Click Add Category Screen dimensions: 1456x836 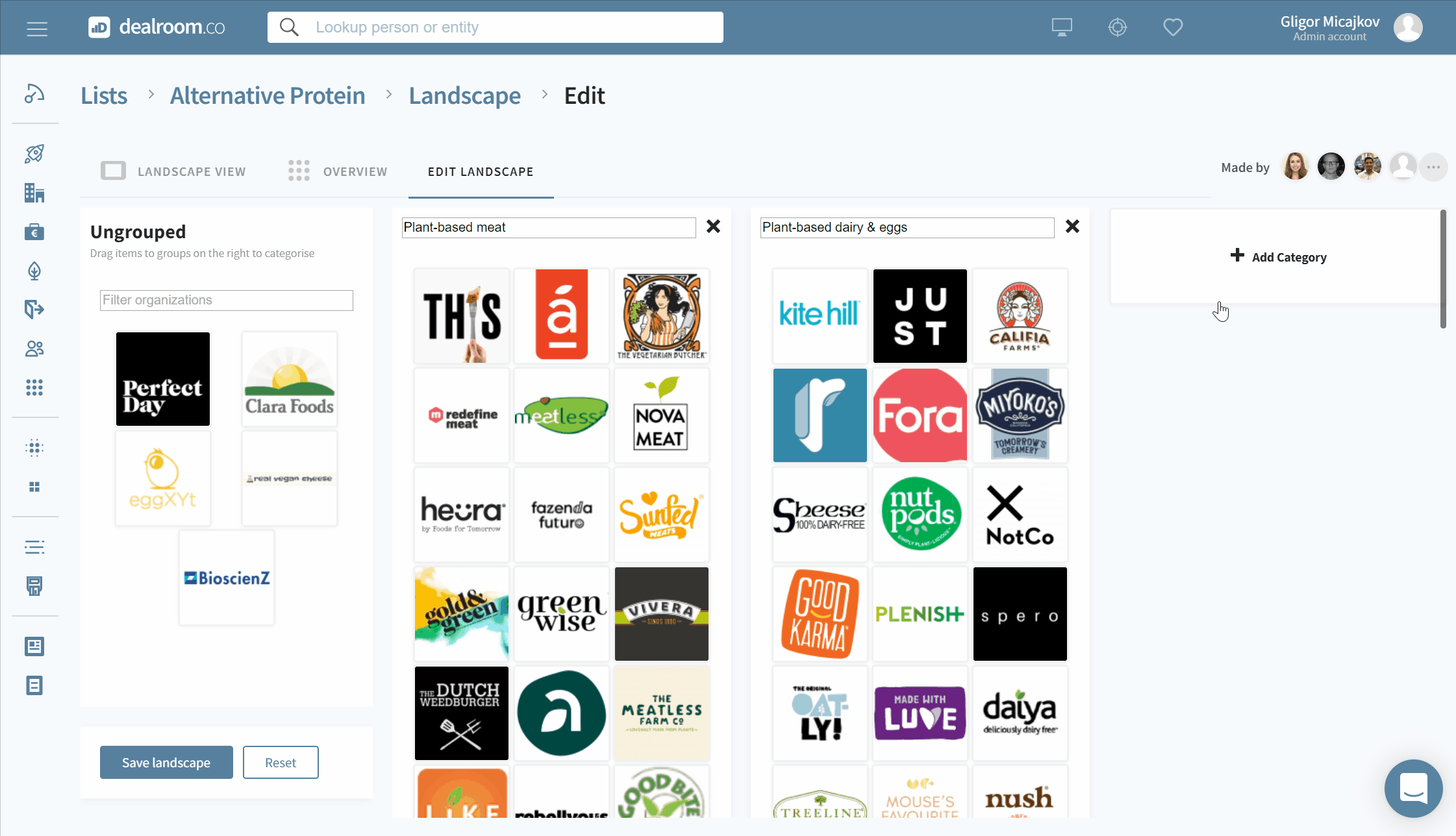tap(1278, 256)
